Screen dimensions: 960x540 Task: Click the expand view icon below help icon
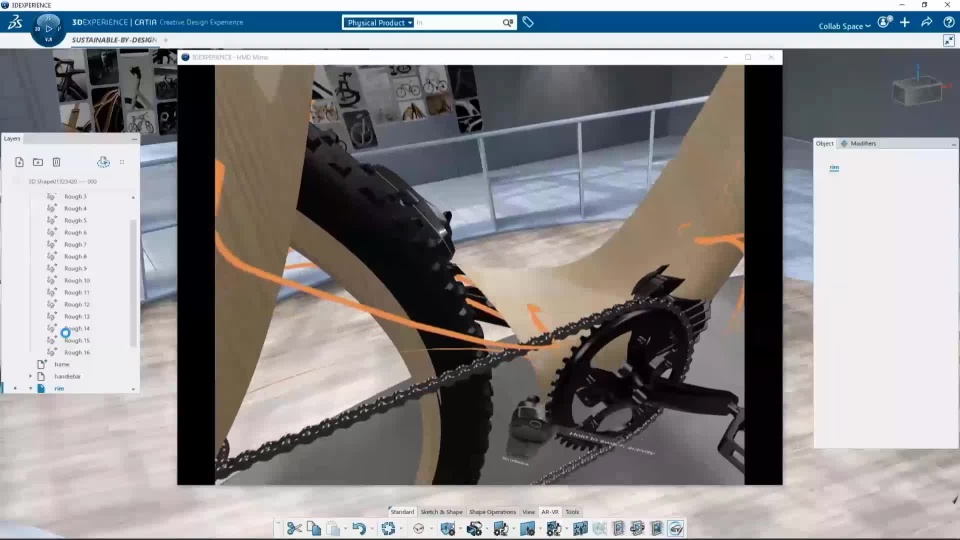pos(949,40)
